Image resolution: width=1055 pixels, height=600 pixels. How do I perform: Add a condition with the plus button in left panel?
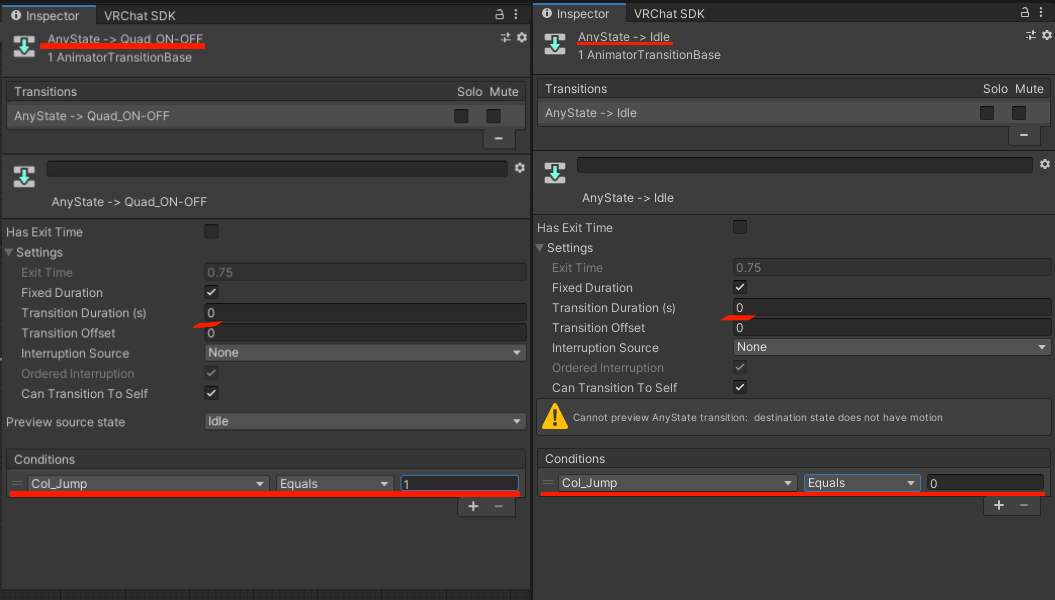tap(473, 506)
